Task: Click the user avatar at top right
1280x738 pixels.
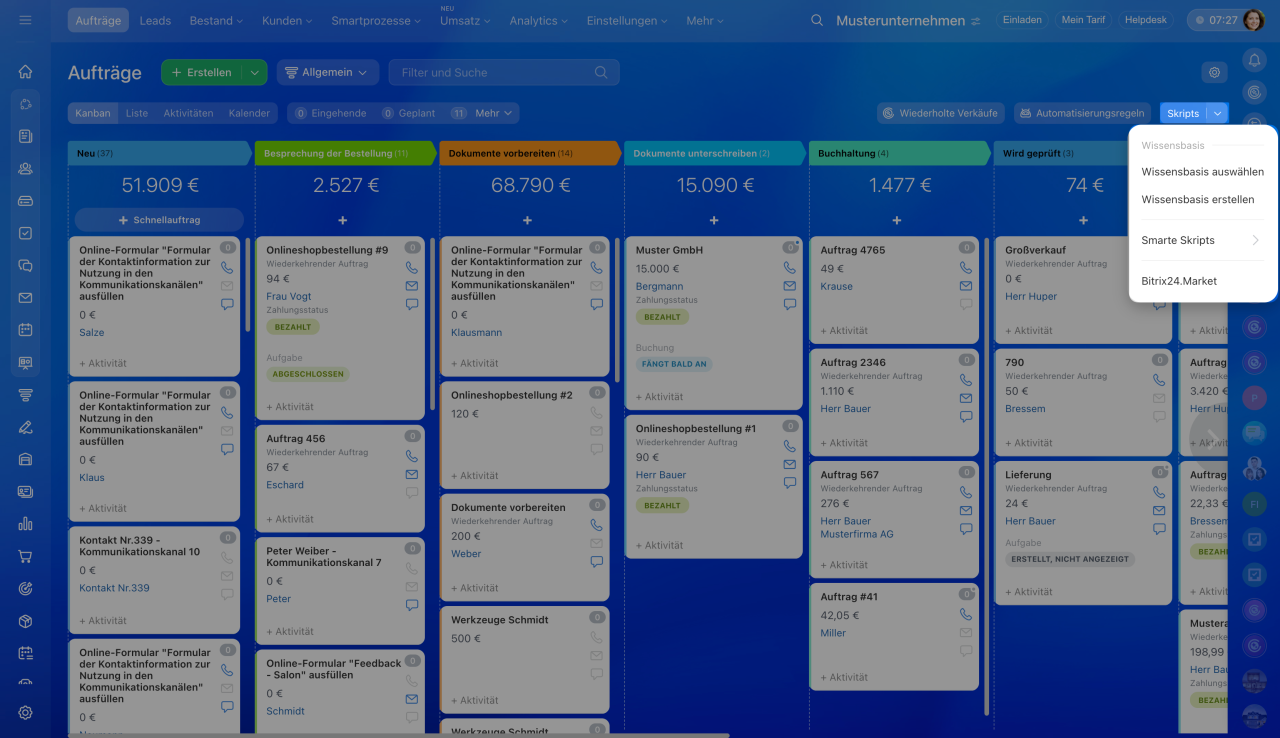Action: tap(1254, 20)
